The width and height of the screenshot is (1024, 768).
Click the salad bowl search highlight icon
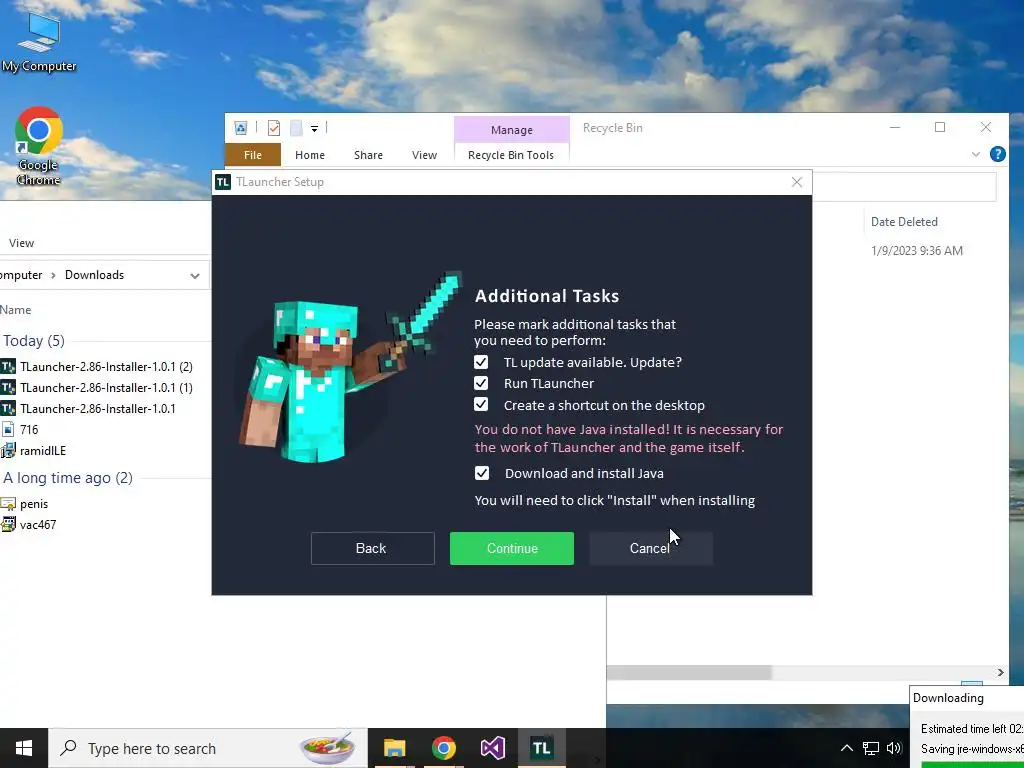[x=327, y=748]
